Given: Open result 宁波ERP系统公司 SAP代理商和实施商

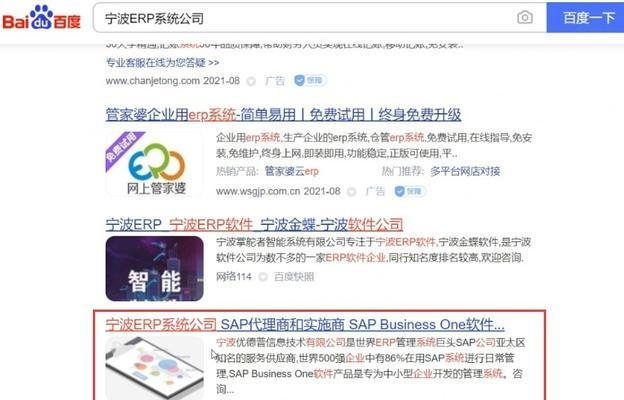Looking at the screenshot, I should [305, 325].
